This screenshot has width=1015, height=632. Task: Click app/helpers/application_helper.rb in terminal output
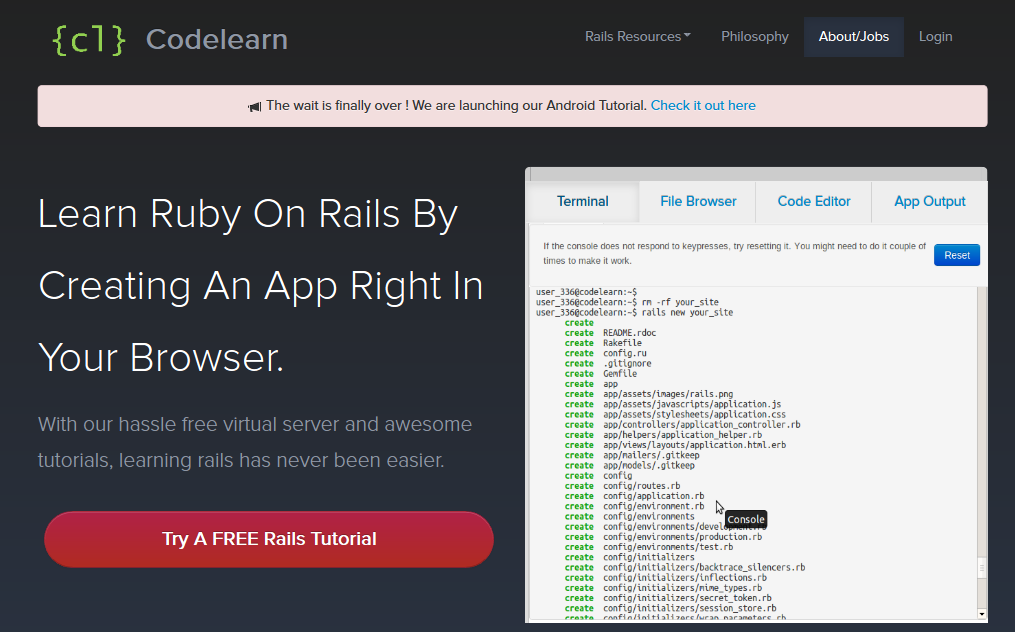click(682, 435)
